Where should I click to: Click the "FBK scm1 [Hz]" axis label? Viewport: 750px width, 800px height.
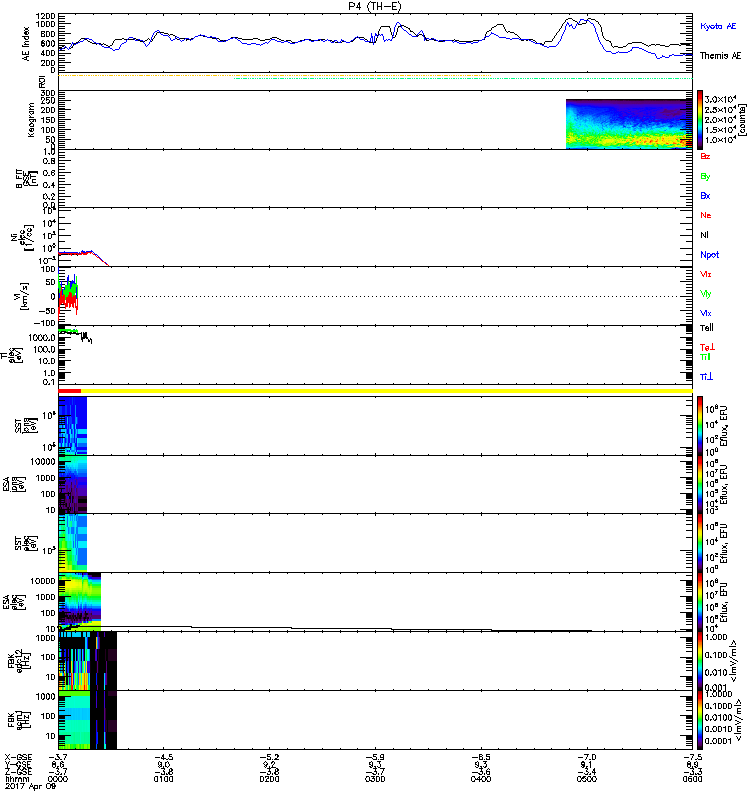point(19,719)
